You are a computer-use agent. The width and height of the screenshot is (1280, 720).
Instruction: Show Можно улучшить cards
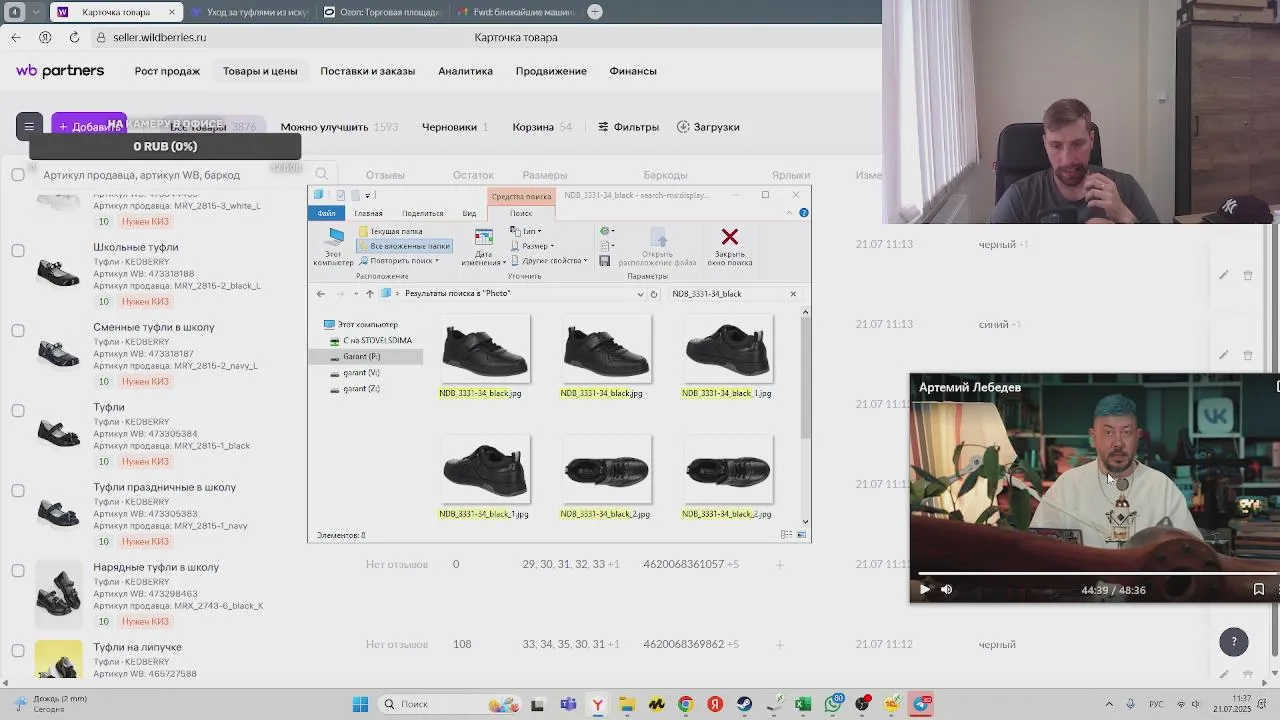pos(339,127)
